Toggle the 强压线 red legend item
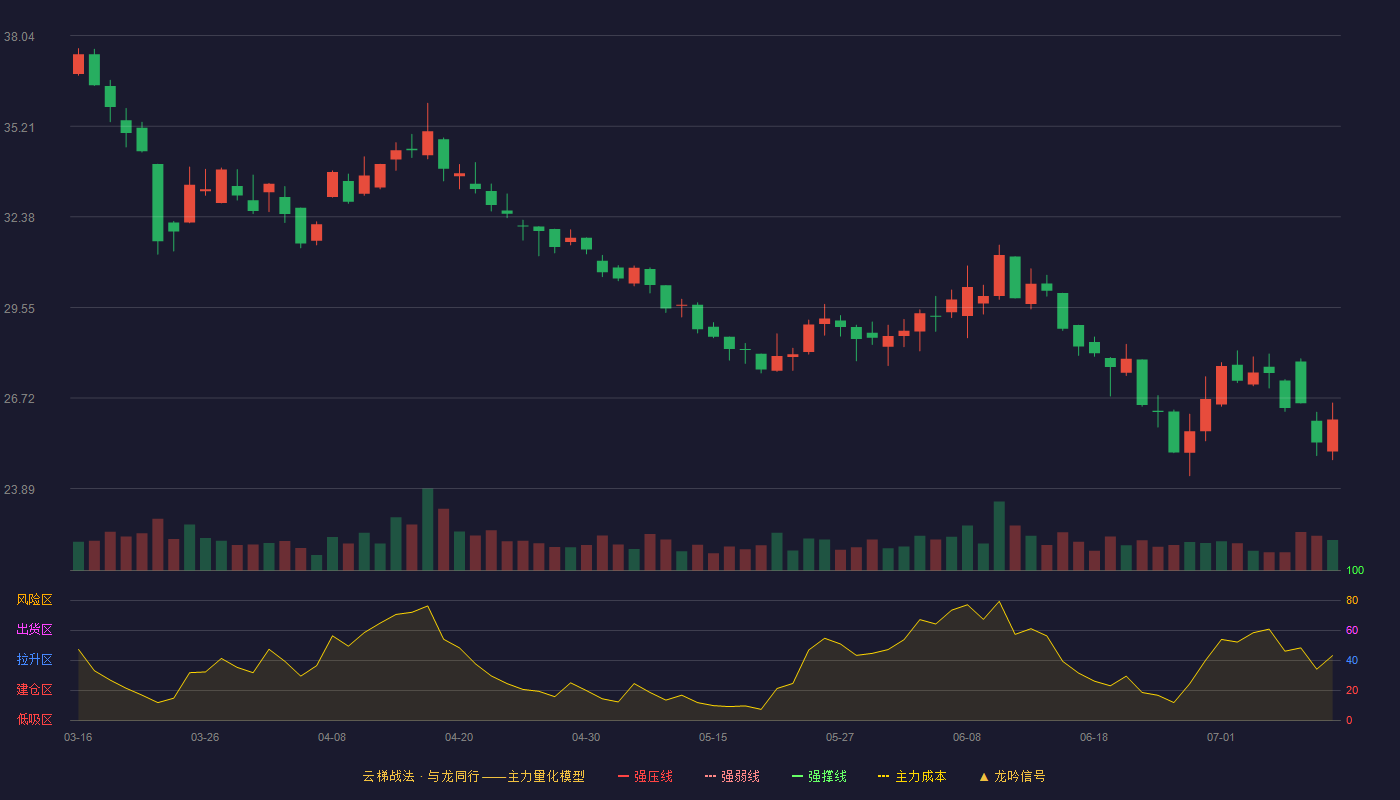This screenshot has height=800, width=1400. pos(645,776)
